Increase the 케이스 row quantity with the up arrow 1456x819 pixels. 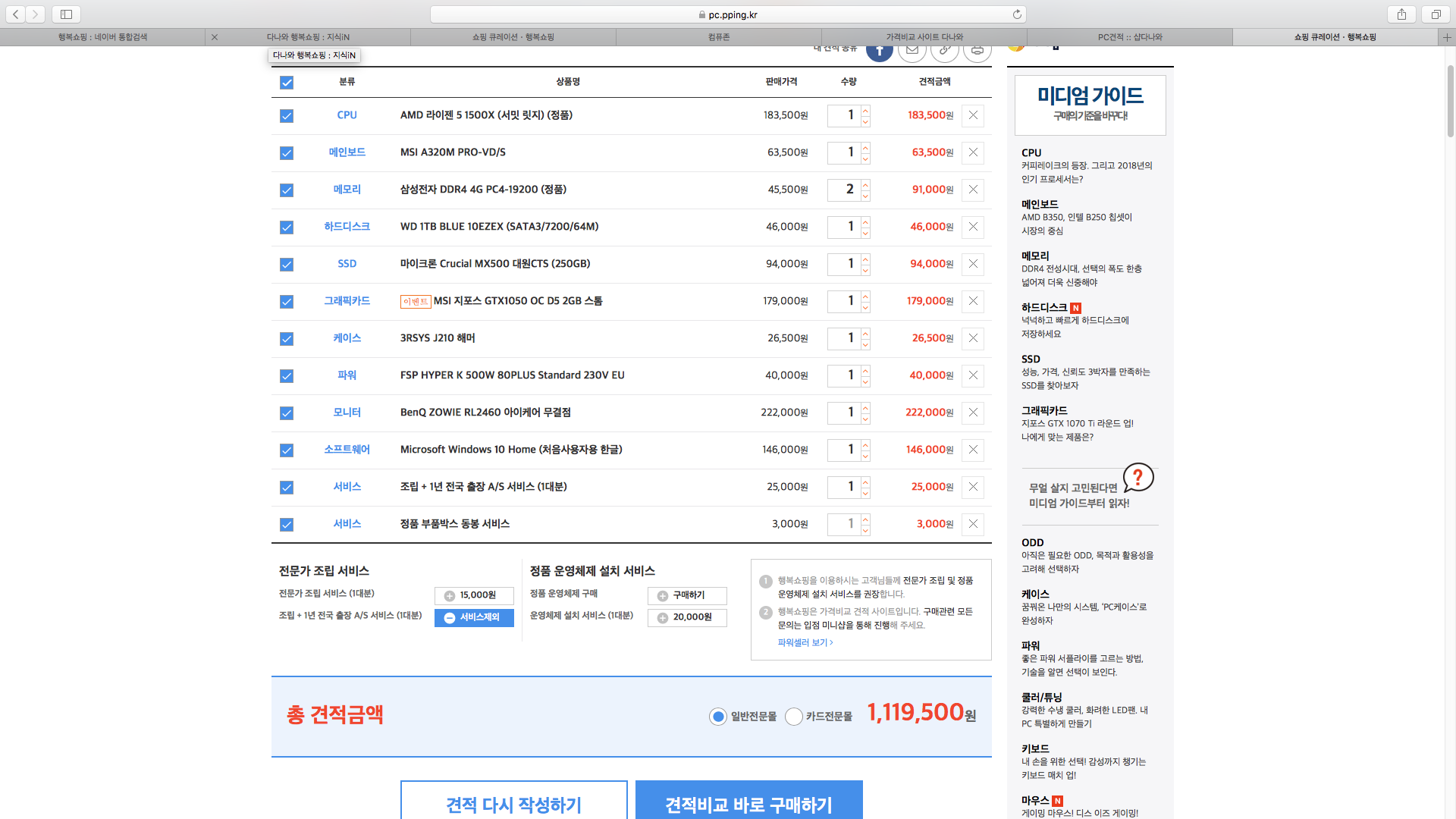pos(865,334)
